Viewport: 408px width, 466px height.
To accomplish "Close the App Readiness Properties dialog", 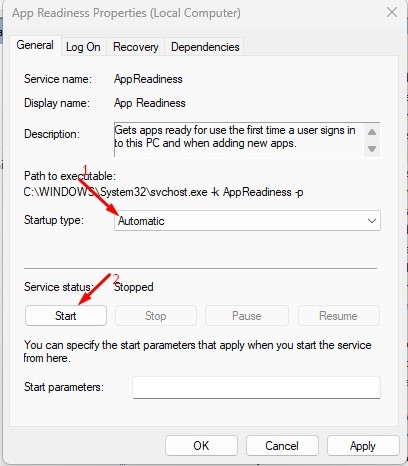I will tap(392, 12).
